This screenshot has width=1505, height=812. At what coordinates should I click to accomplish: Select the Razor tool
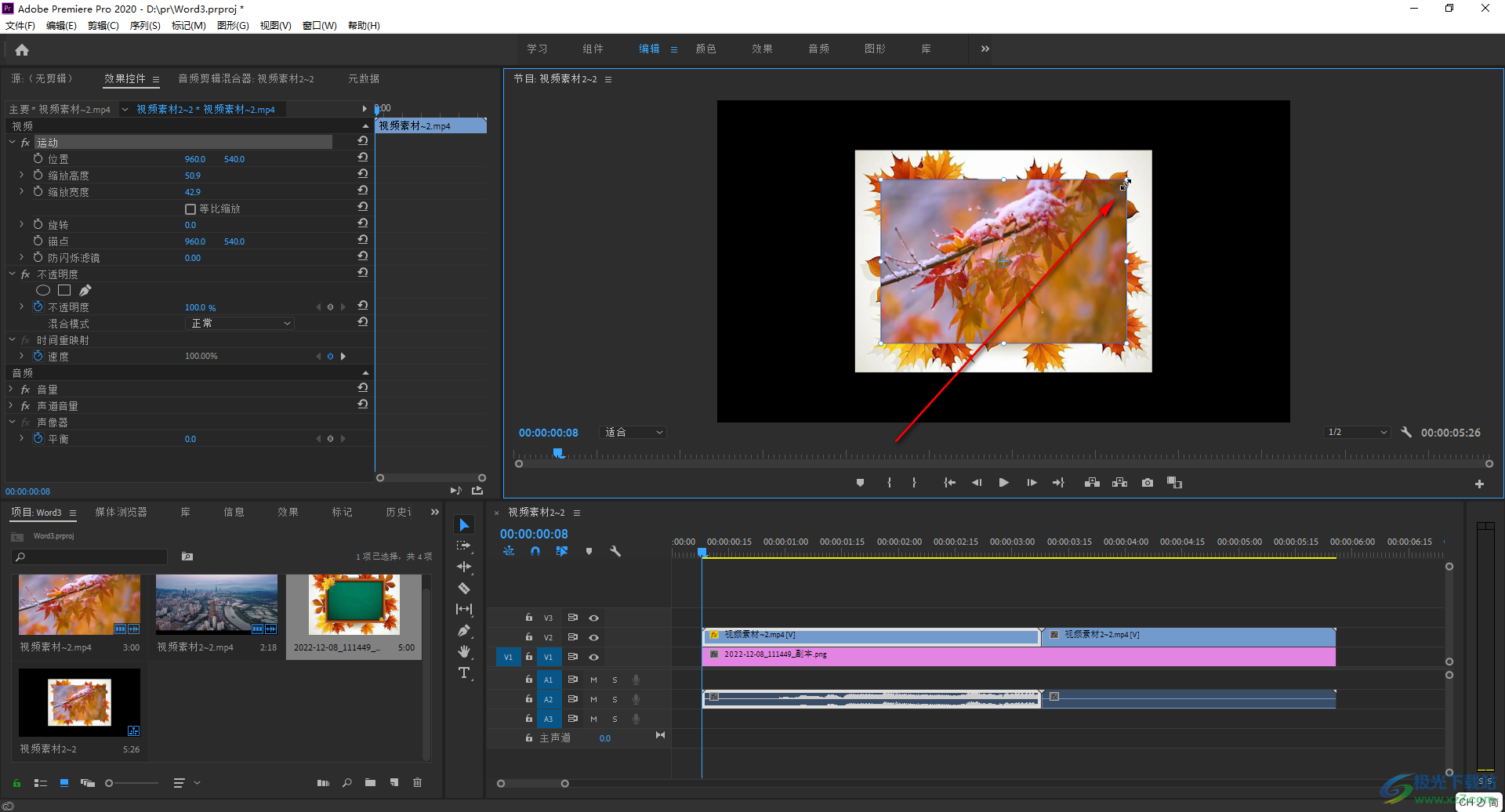(464, 588)
